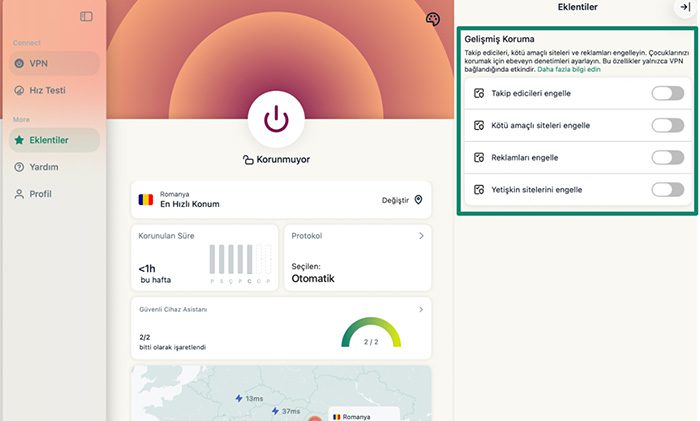The height and width of the screenshot is (421, 700).
Task: Expand Güvenli Cihaz Asistanı chevron
Action: [421, 310]
